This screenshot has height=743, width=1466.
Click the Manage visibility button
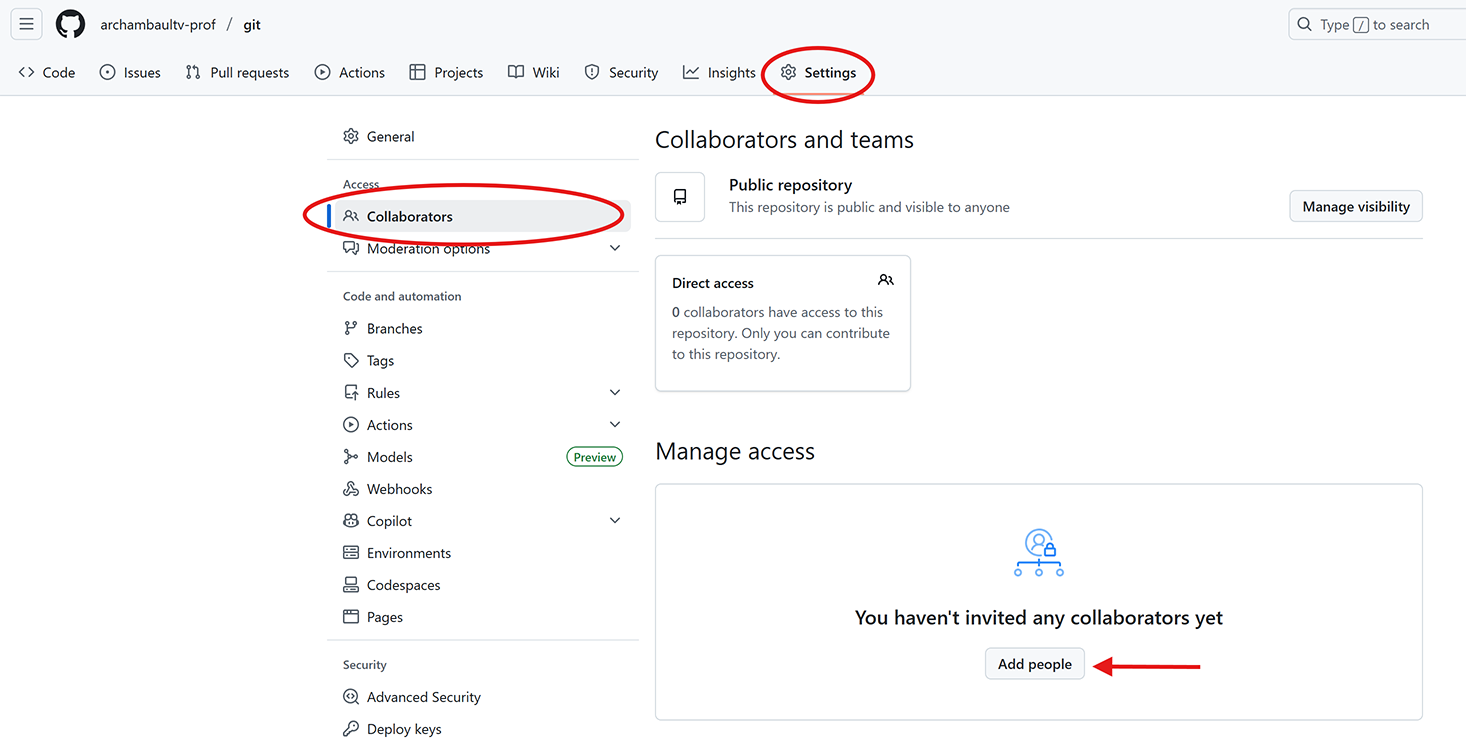point(1355,207)
